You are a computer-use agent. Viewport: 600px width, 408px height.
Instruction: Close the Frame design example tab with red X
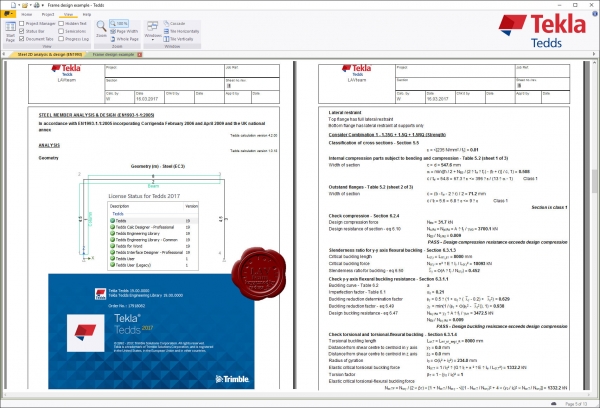(139, 55)
